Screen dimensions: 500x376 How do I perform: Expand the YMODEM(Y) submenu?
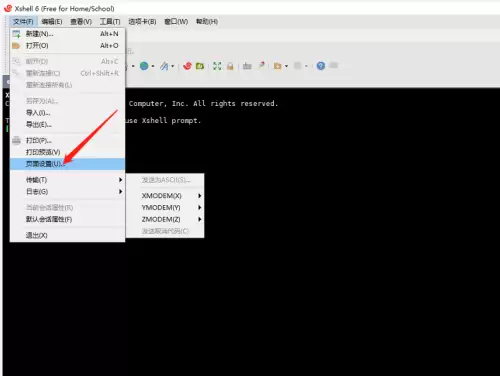point(165,208)
